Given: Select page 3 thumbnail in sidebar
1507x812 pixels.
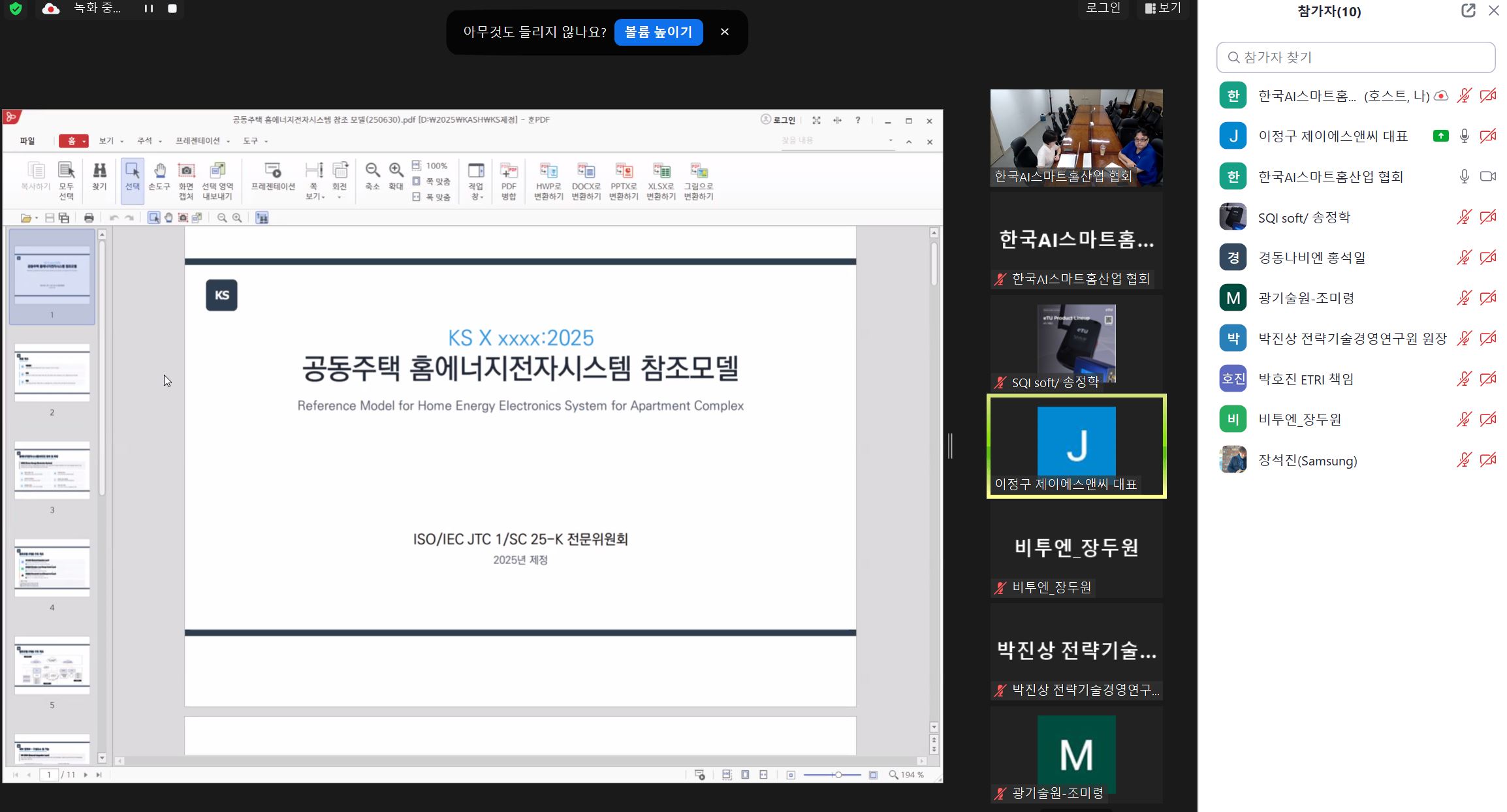Looking at the screenshot, I should point(52,471).
